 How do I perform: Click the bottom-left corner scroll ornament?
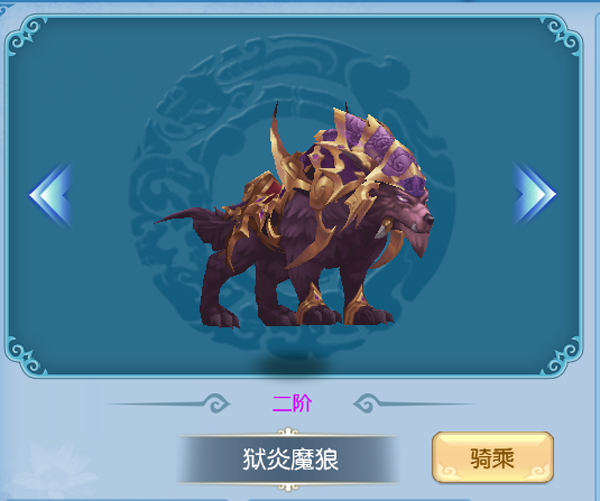tap(27, 356)
